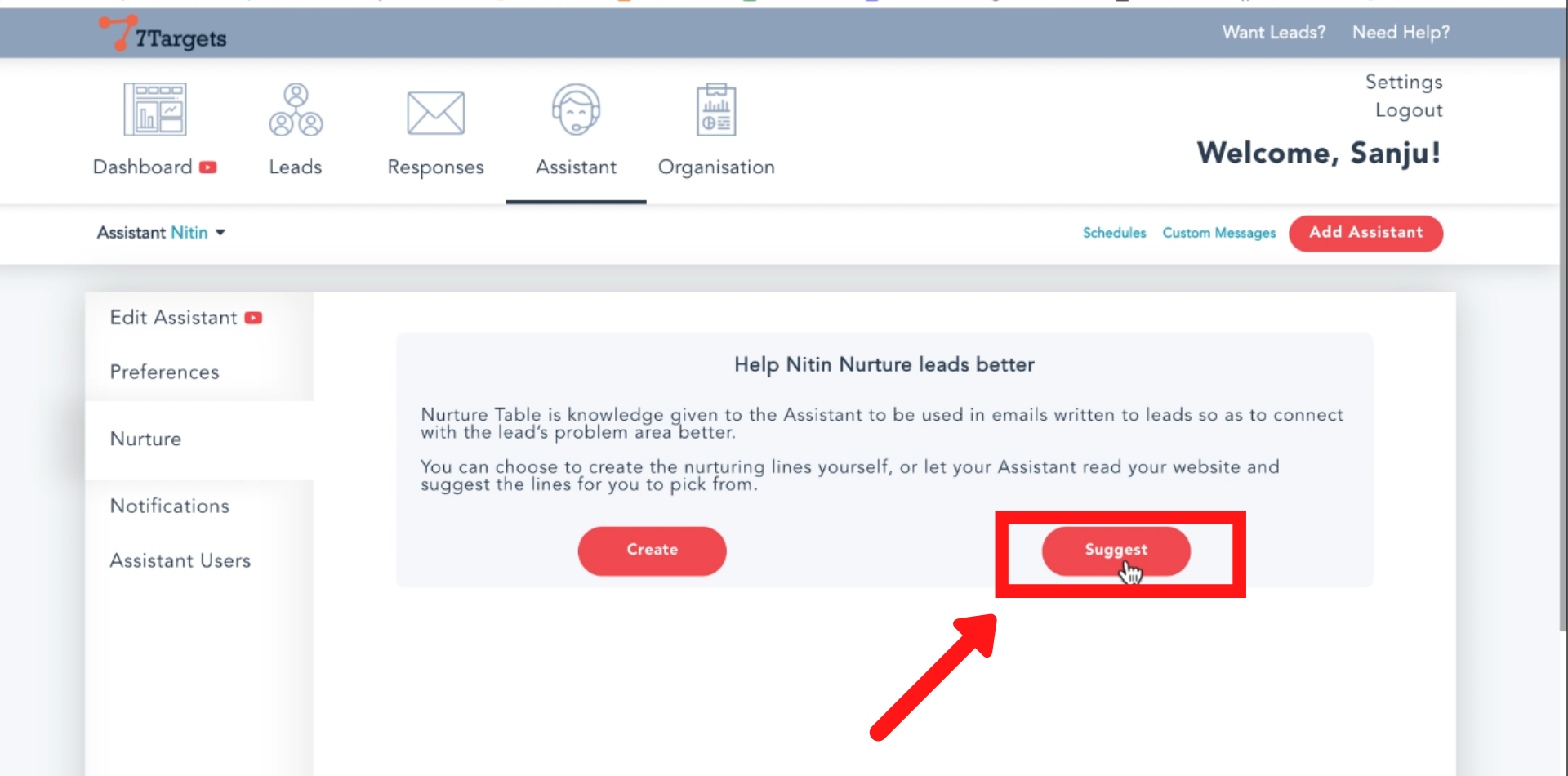Click the Want Leads? link
Image resolution: width=1568 pixels, height=776 pixels.
(1273, 33)
